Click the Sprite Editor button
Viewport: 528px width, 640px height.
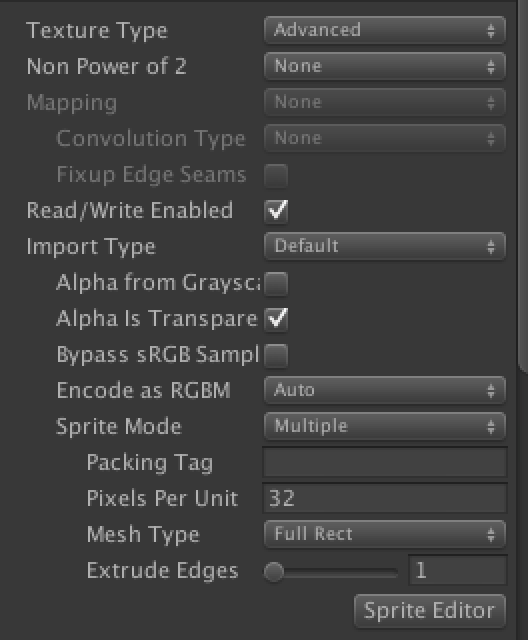tap(430, 611)
